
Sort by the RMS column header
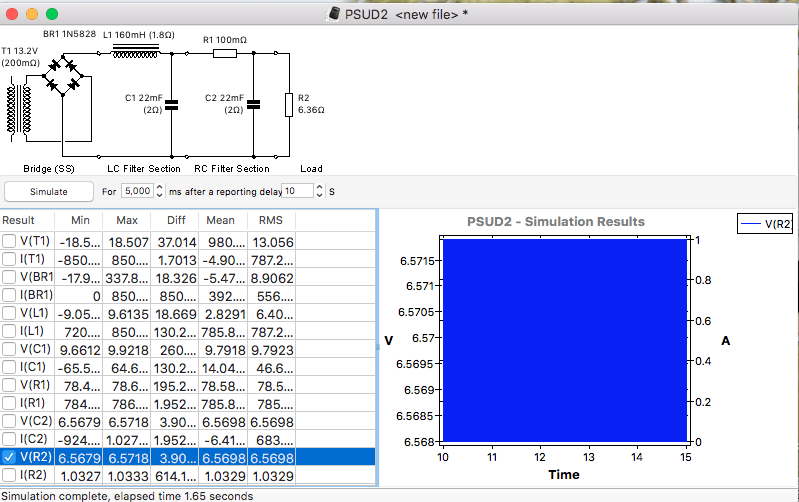pyautogui.click(x=271, y=220)
